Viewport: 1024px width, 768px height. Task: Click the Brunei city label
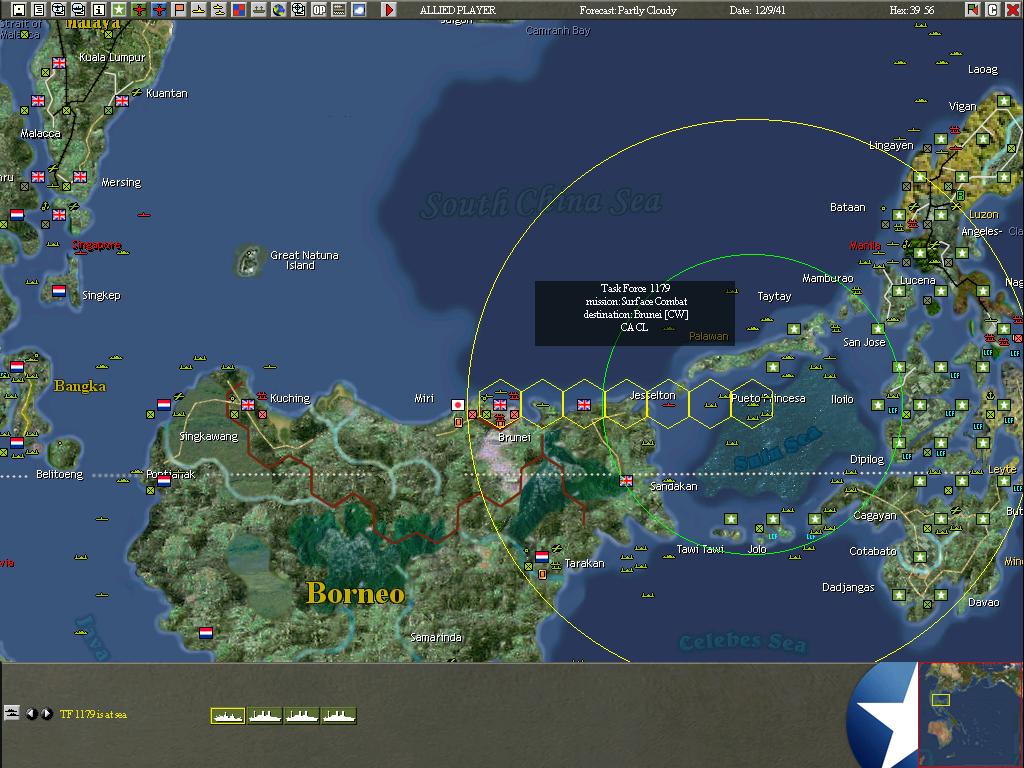pyautogui.click(x=515, y=437)
